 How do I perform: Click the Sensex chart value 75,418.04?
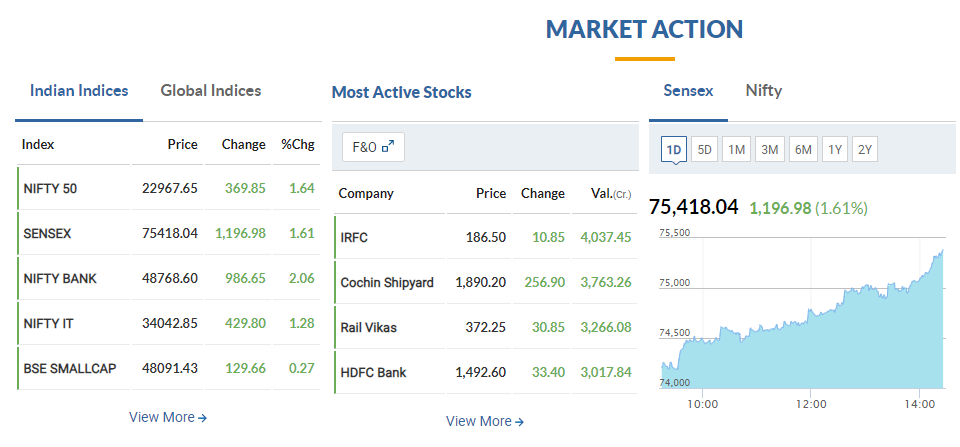[x=694, y=207]
